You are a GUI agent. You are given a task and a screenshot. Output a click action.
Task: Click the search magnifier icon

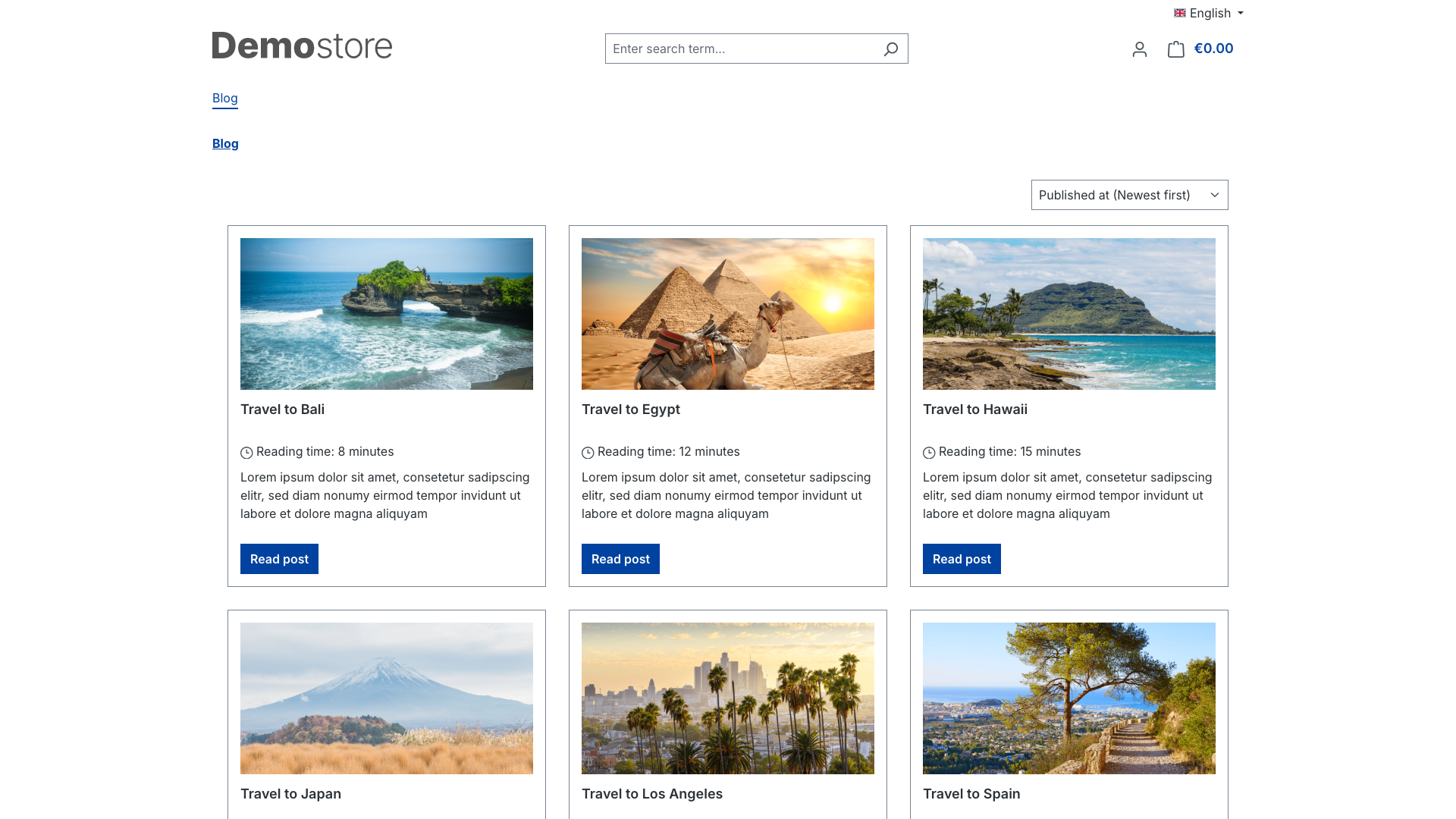pyautogui.click(x=891, y=49)
